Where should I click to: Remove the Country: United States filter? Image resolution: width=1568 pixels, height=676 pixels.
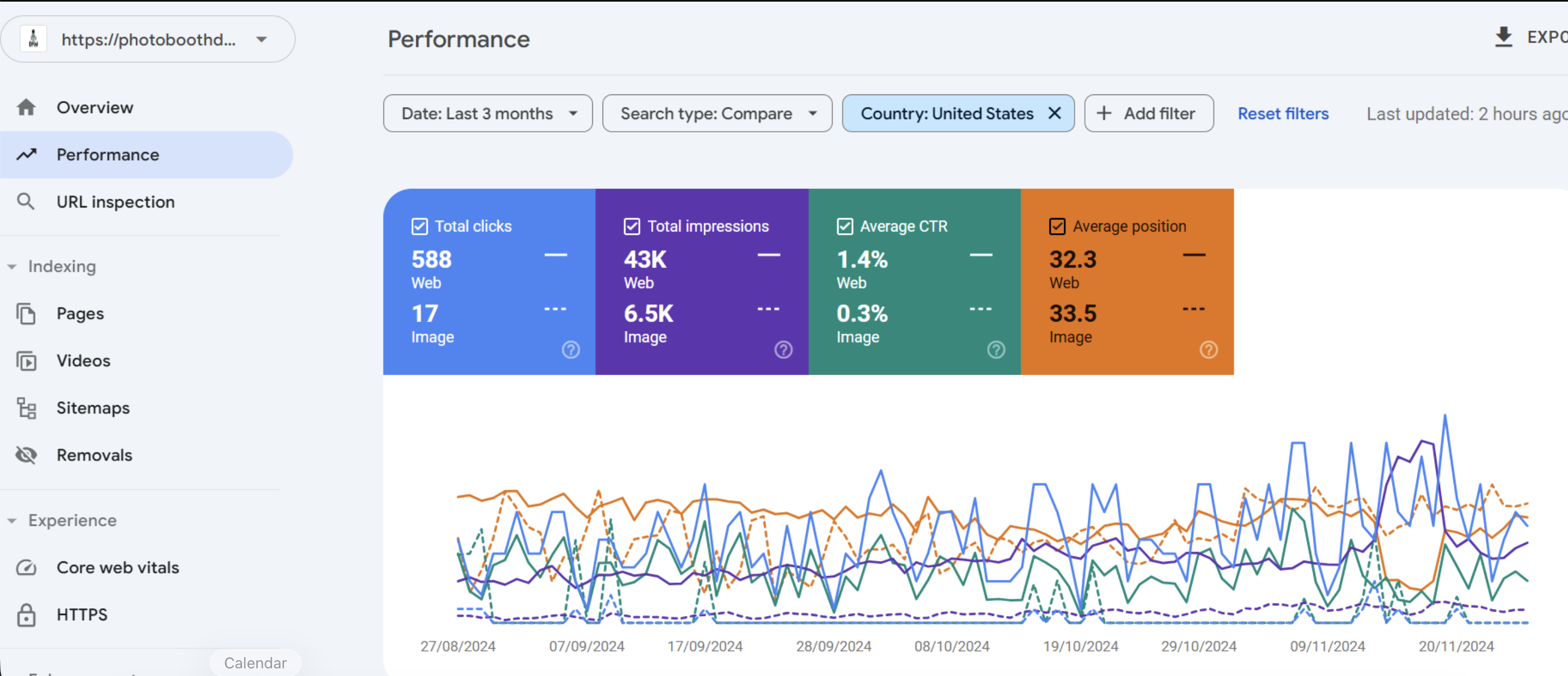tap(1054, 113)
